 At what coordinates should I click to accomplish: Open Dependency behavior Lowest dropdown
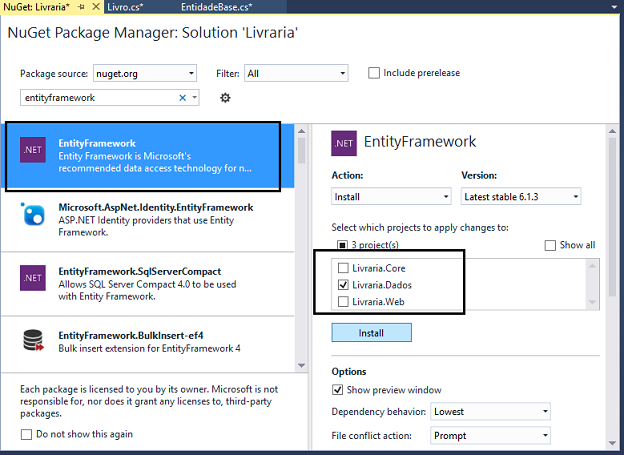(x=490, y=411)
